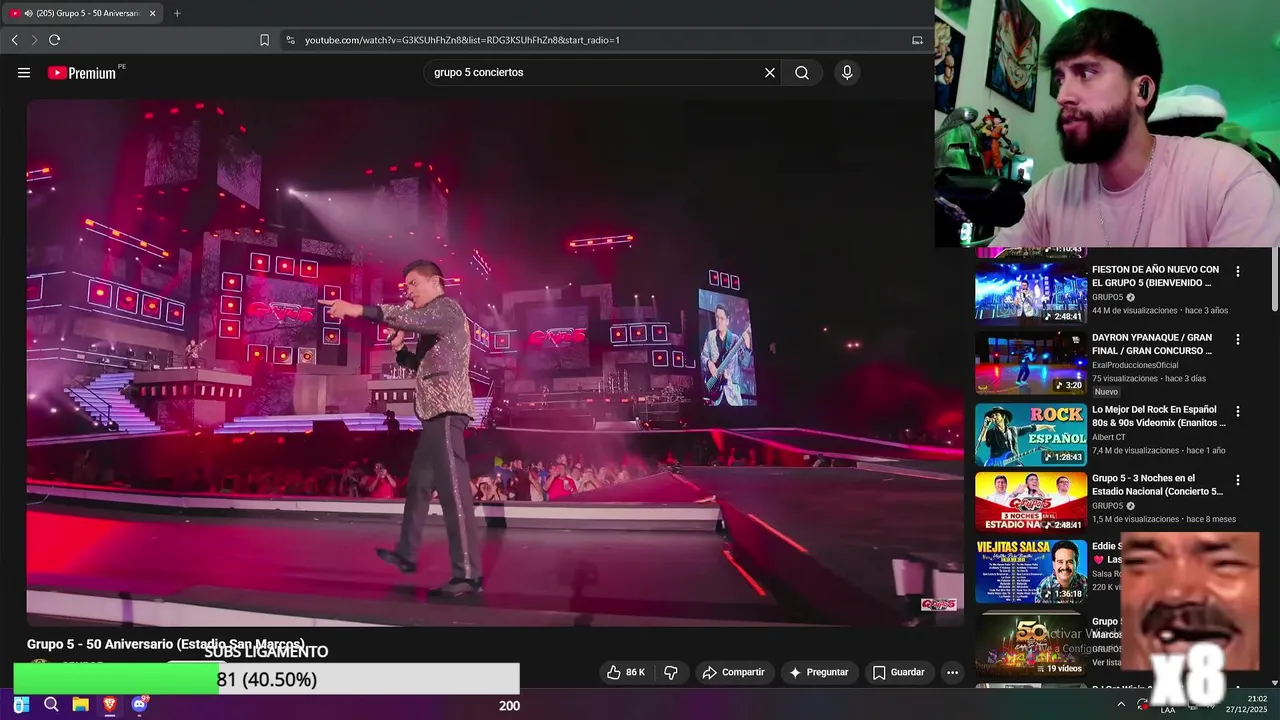Go back in browser history
The width and height of the screenshot is (1280, 720).
click(x=14, y=40)
